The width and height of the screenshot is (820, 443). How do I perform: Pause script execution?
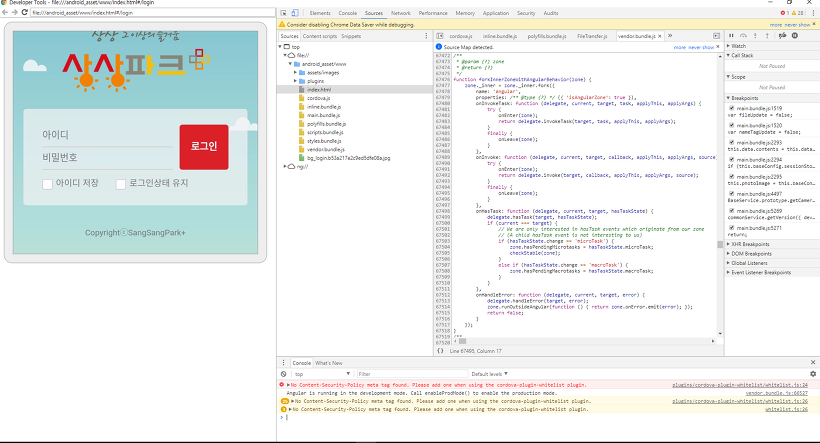click(731, 36)
